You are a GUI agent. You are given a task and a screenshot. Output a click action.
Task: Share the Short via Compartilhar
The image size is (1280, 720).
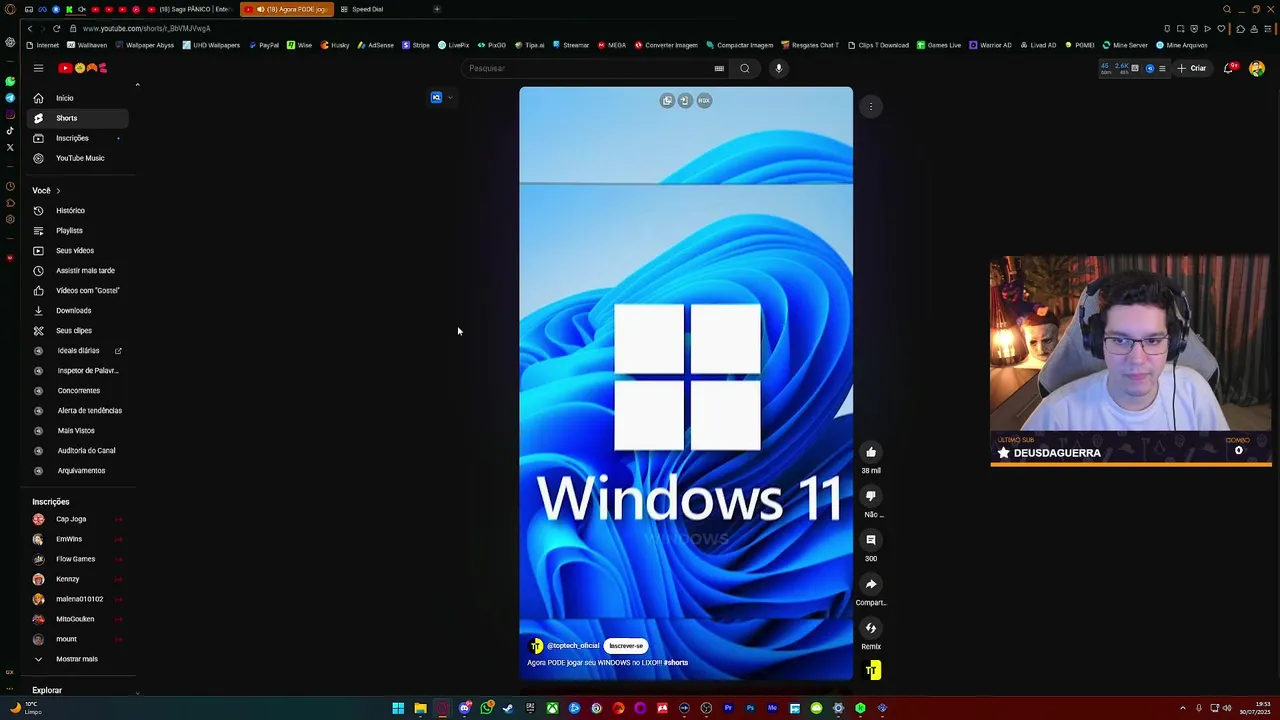pyautogui.click(x=871, y=584)
